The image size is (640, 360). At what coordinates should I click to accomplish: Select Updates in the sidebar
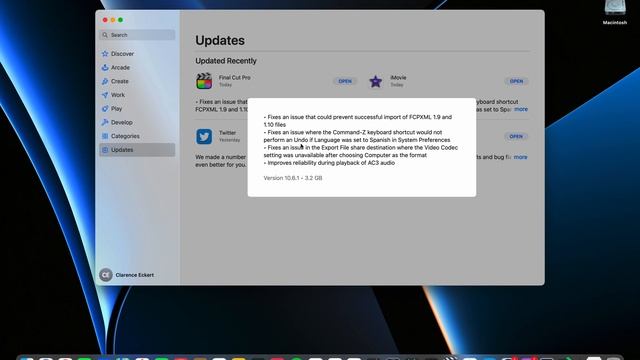click(x=137, y=150)
